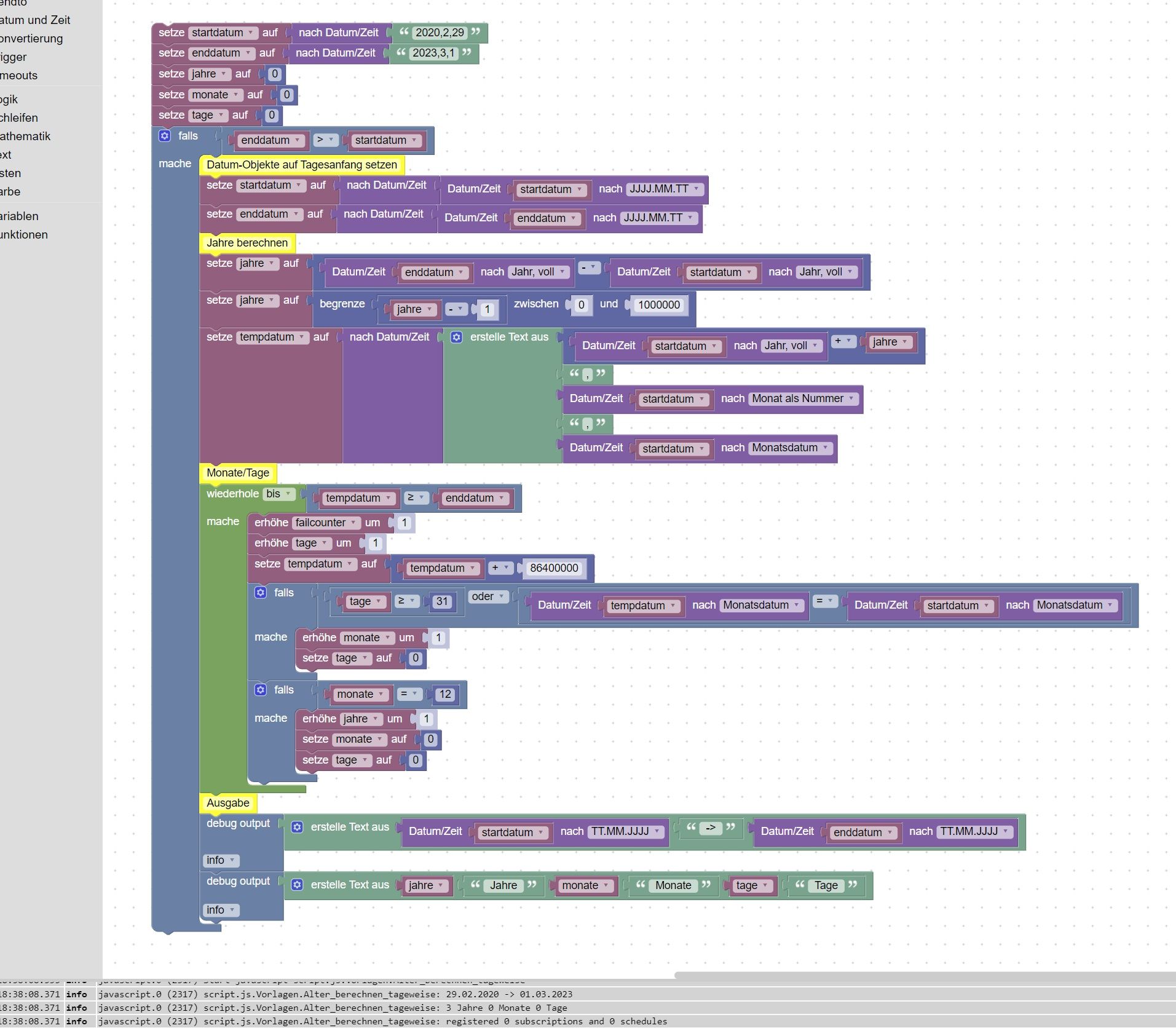Open the 'bis' dropdown of the wiederhole loop
The width and height of the screenshot is (1176, 1028).
[x=278, y=494]
